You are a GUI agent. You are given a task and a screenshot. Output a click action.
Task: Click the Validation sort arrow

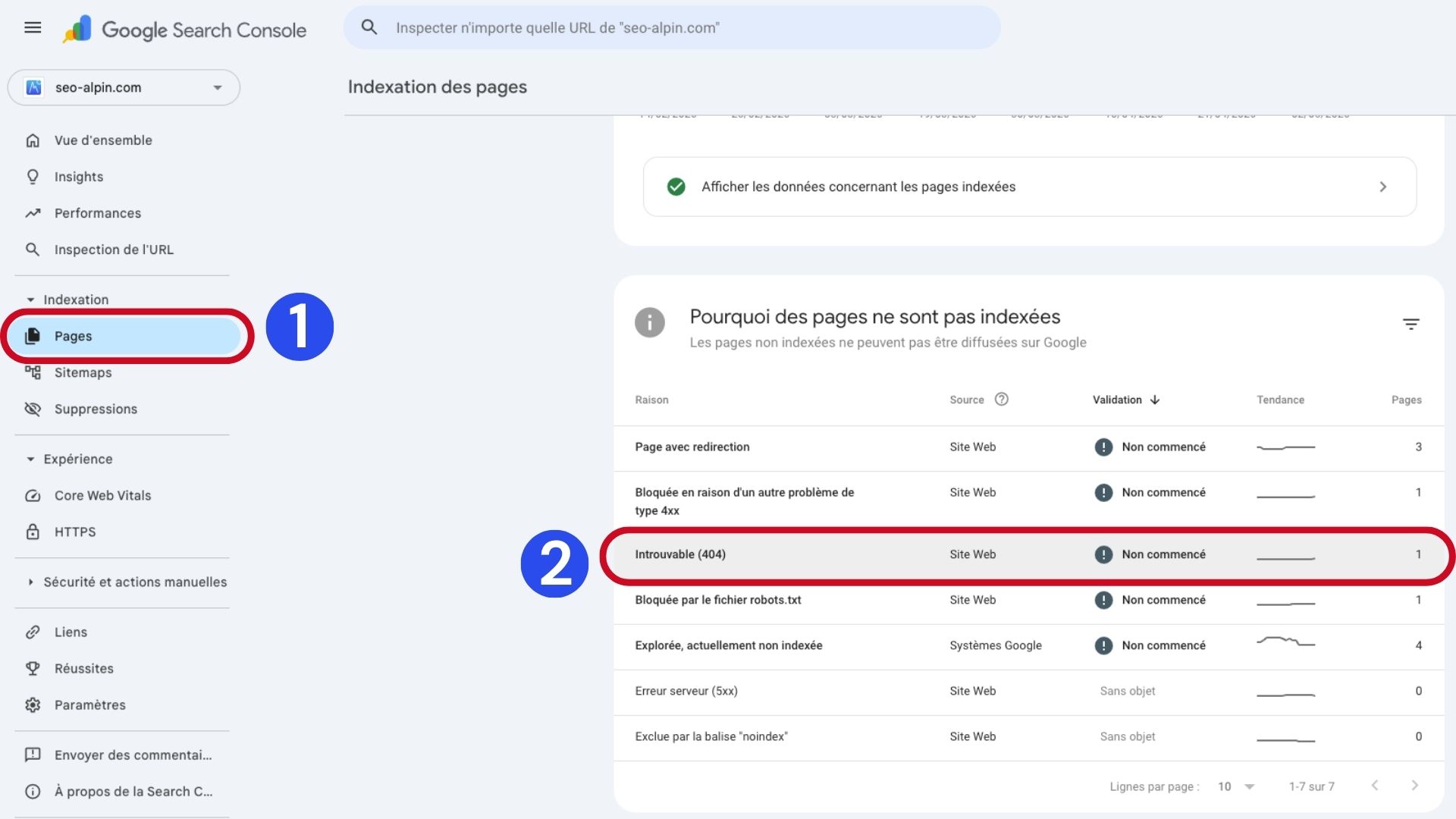click(1154, 400)
